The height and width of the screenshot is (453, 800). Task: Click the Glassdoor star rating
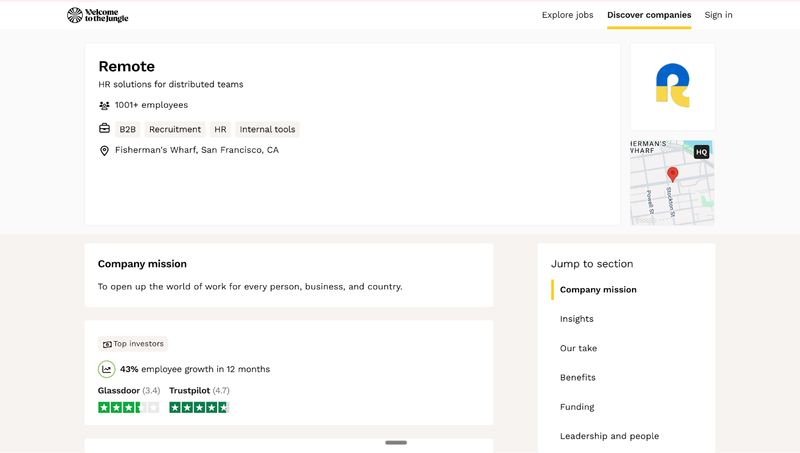pos(128,407)
